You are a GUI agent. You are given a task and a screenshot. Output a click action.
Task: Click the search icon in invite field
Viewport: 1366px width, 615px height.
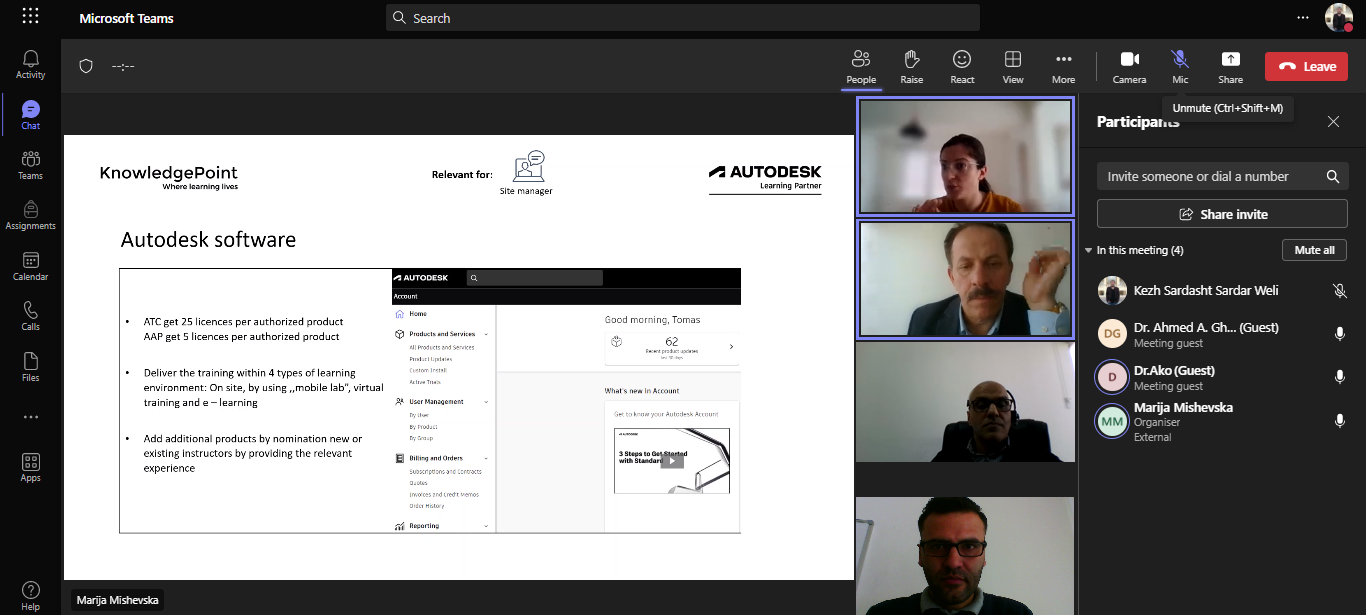pyautogui.click(x=1332, y=176)
